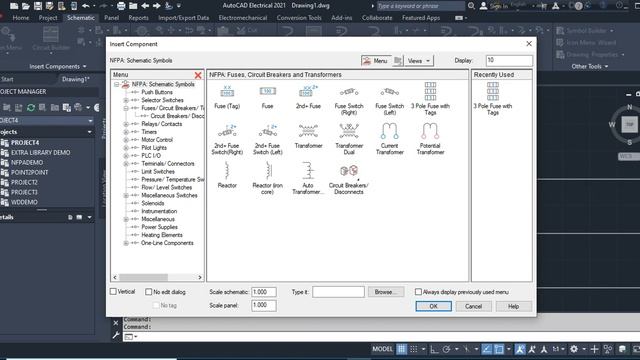The height and width of the screenshot is (360, 640).
Task: Click the menu tree horizontal scrollbar thumb
Action: click(143, 278)
